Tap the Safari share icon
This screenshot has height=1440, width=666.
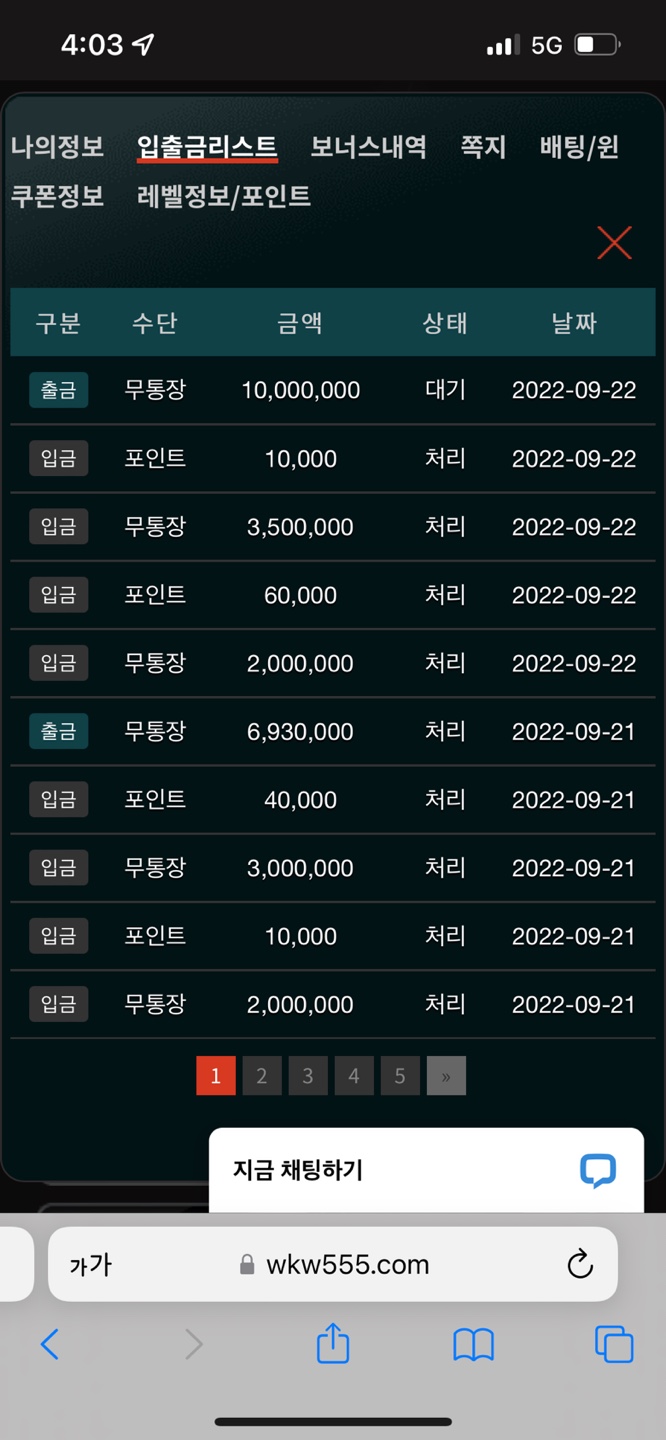point(333,1344)
